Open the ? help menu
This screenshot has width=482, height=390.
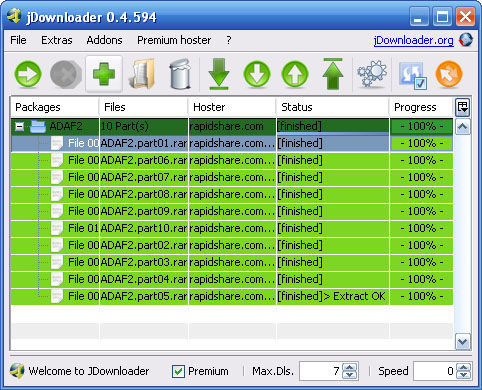[x=229, y=40]
